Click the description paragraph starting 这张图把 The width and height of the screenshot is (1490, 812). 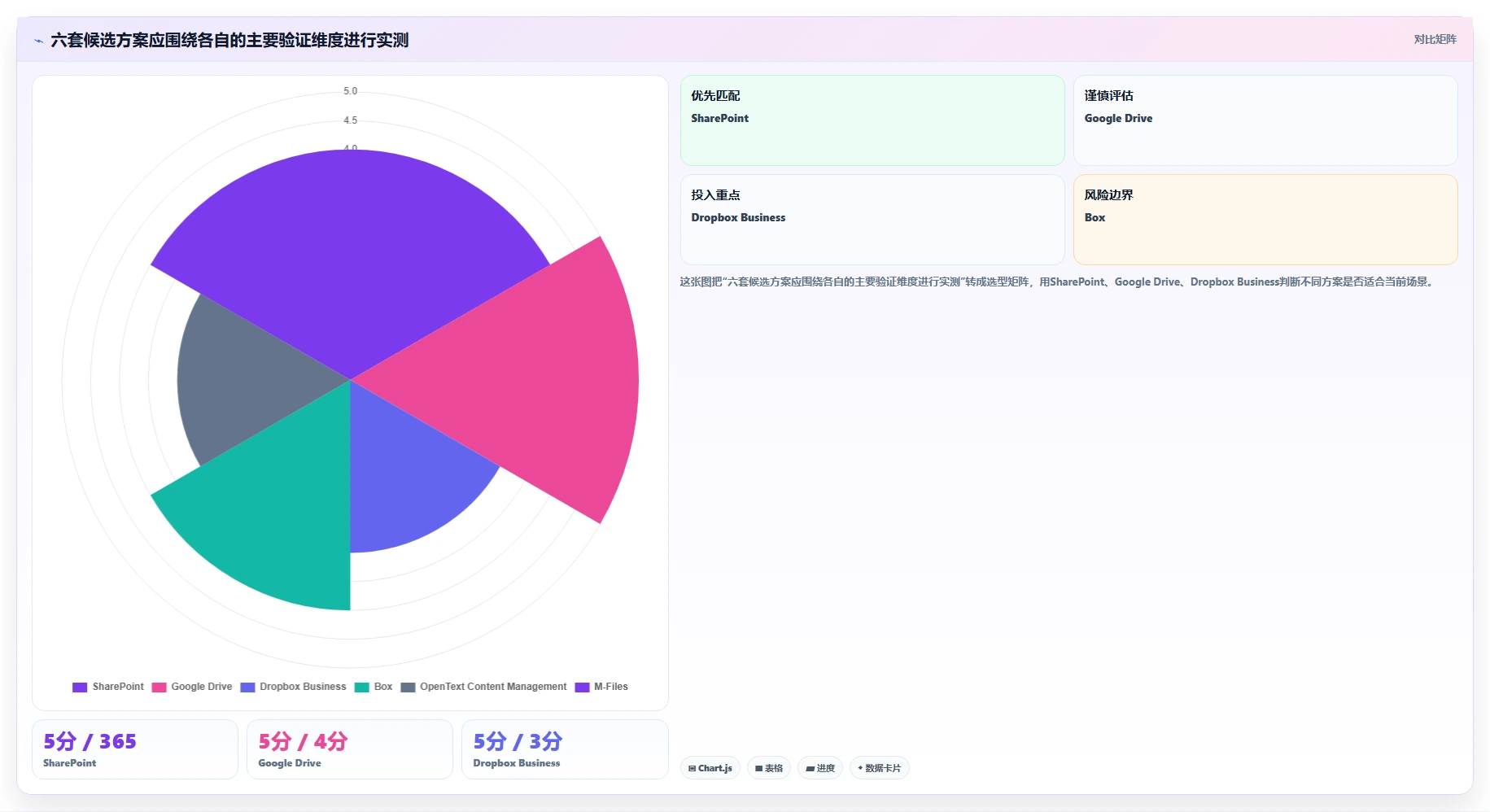coord(1058,282)
